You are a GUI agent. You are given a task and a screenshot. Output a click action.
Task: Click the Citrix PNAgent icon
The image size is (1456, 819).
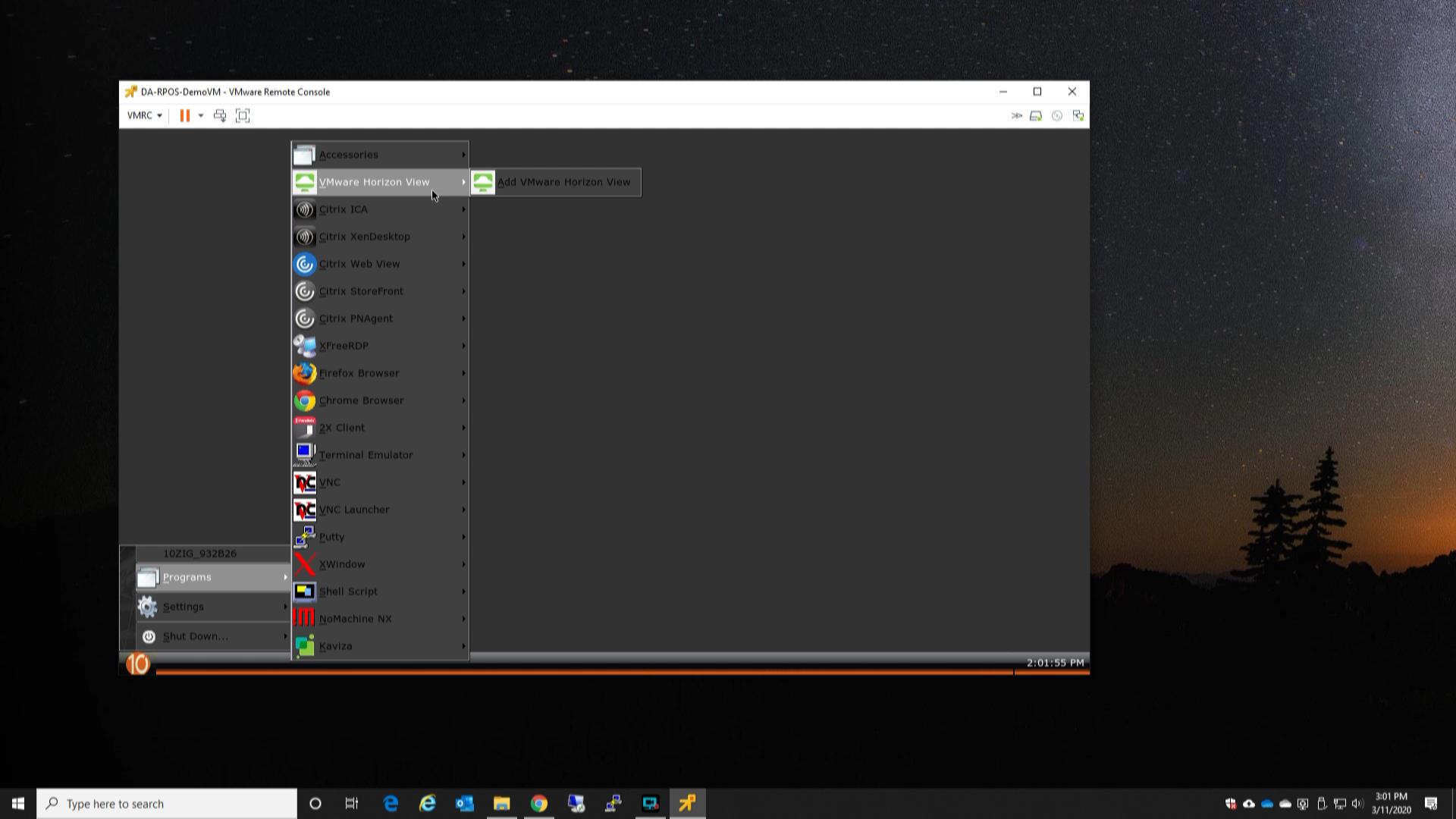coord(305,318)
